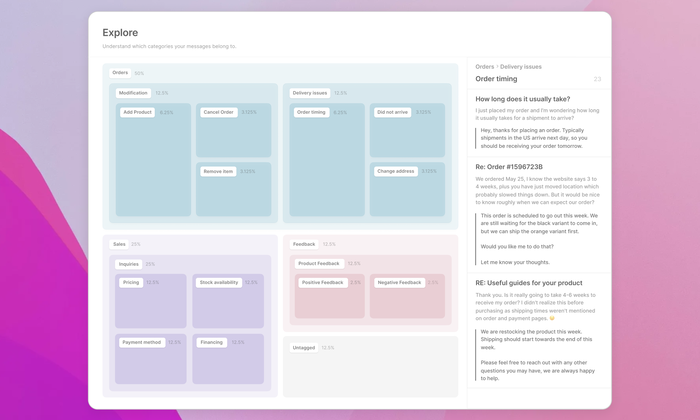Open the Positive Feedback tile label
The width and height of the screenshot is (700, 420).
coord(323,283)
